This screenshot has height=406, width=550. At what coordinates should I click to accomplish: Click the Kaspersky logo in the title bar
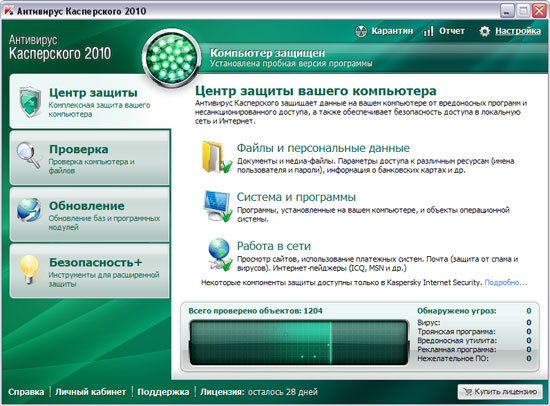coord(9,11)
